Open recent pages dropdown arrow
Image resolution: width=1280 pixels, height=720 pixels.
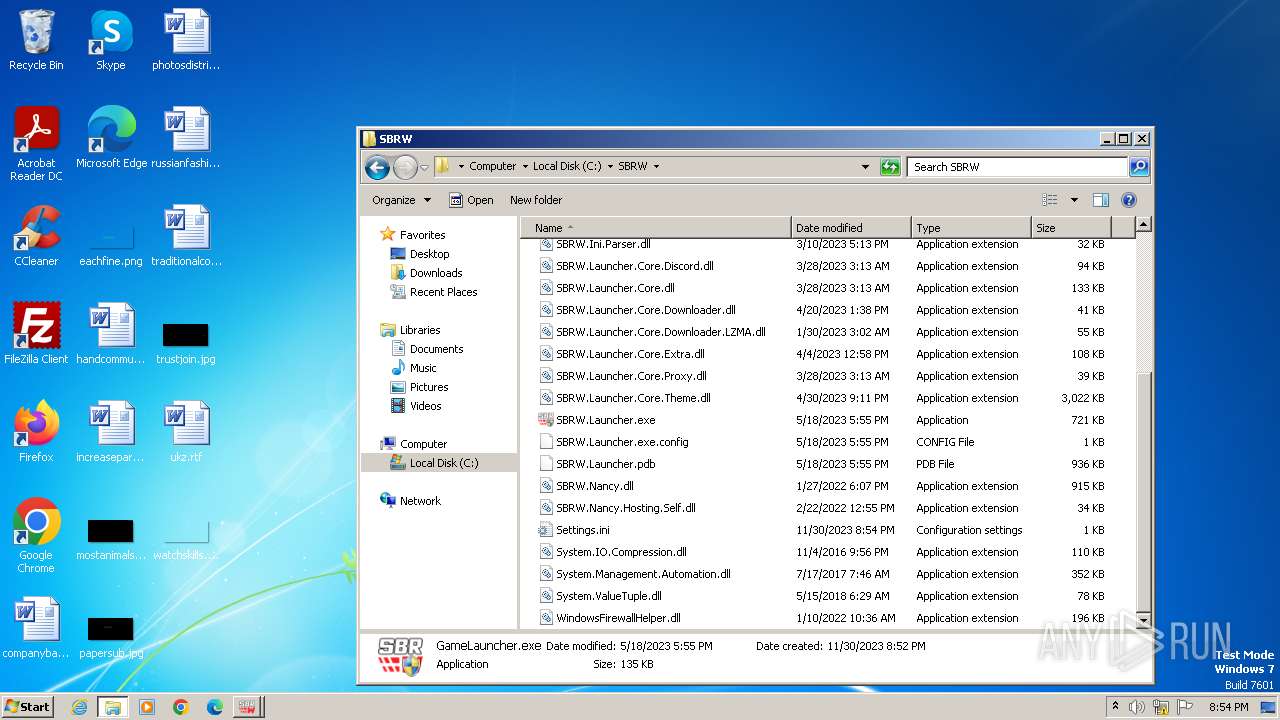[x=424, y=167]
